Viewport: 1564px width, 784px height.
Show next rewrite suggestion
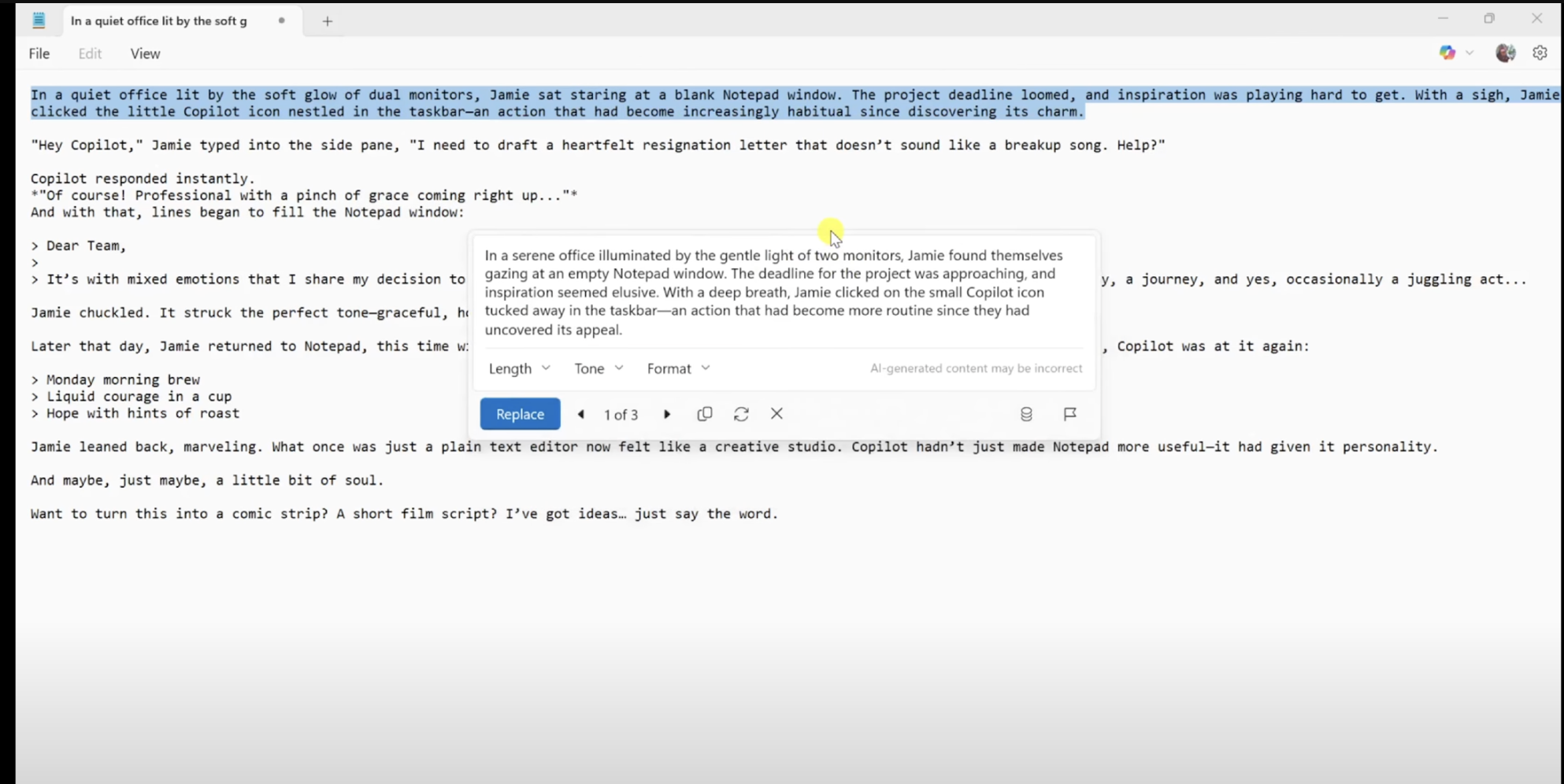click(667, 414)
